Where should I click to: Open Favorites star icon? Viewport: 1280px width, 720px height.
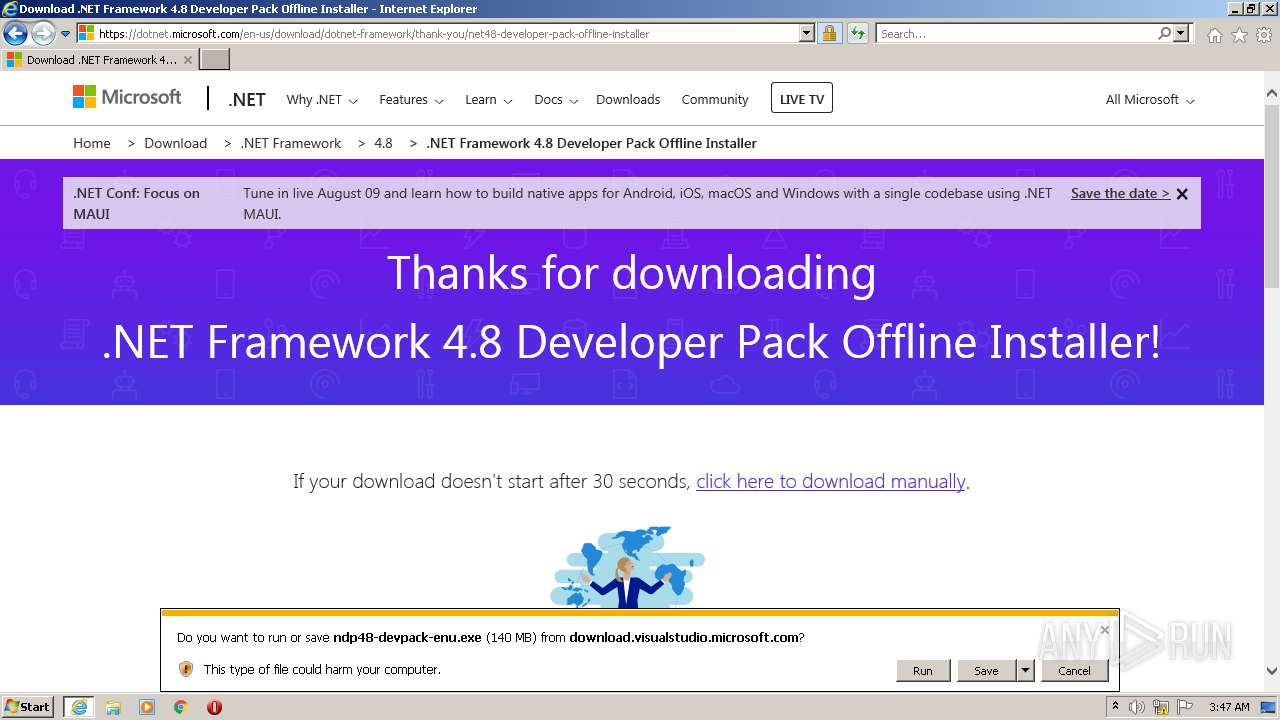click(x=1239, y=35)
